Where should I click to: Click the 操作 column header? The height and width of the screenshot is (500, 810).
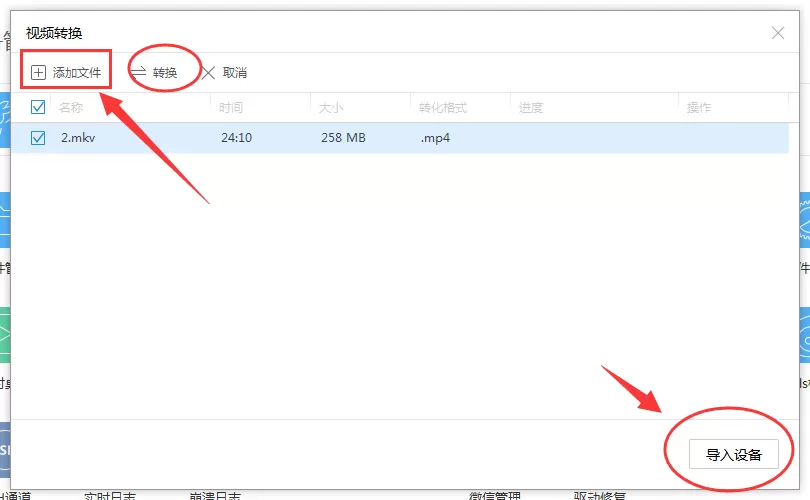tap(699, 107)
